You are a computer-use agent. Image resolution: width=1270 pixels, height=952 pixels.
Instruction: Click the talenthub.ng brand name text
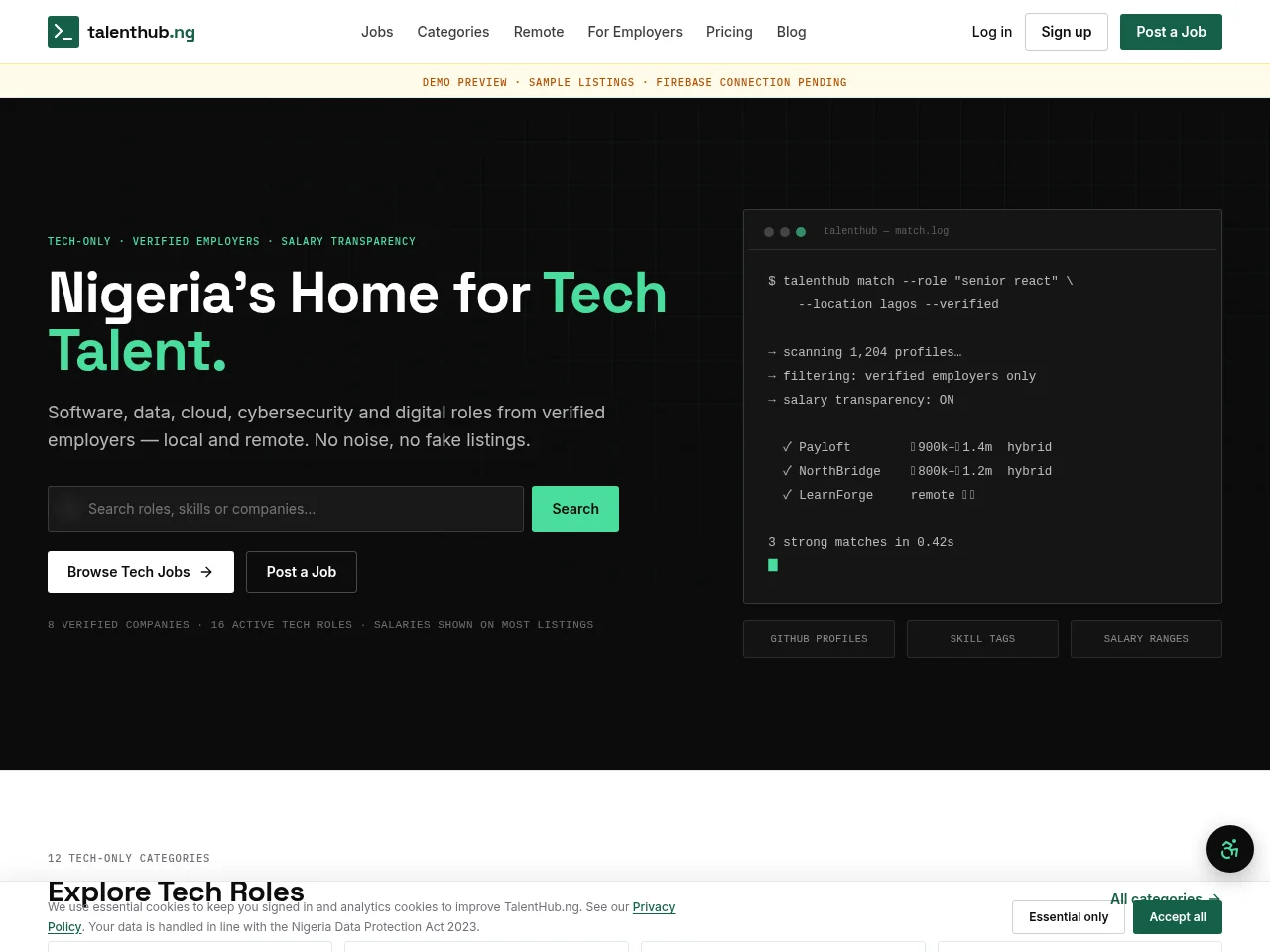(141, 32)
